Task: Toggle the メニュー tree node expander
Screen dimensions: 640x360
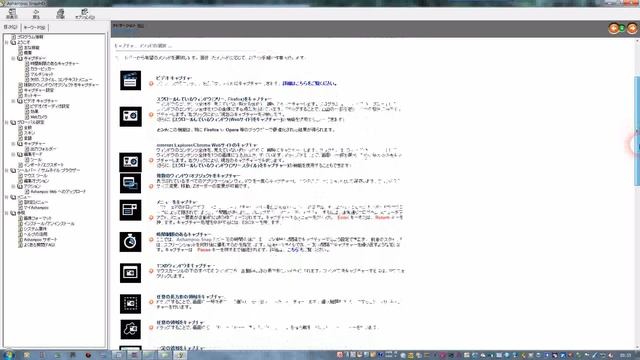Action: pyautogui.click(x=7, y=197)
